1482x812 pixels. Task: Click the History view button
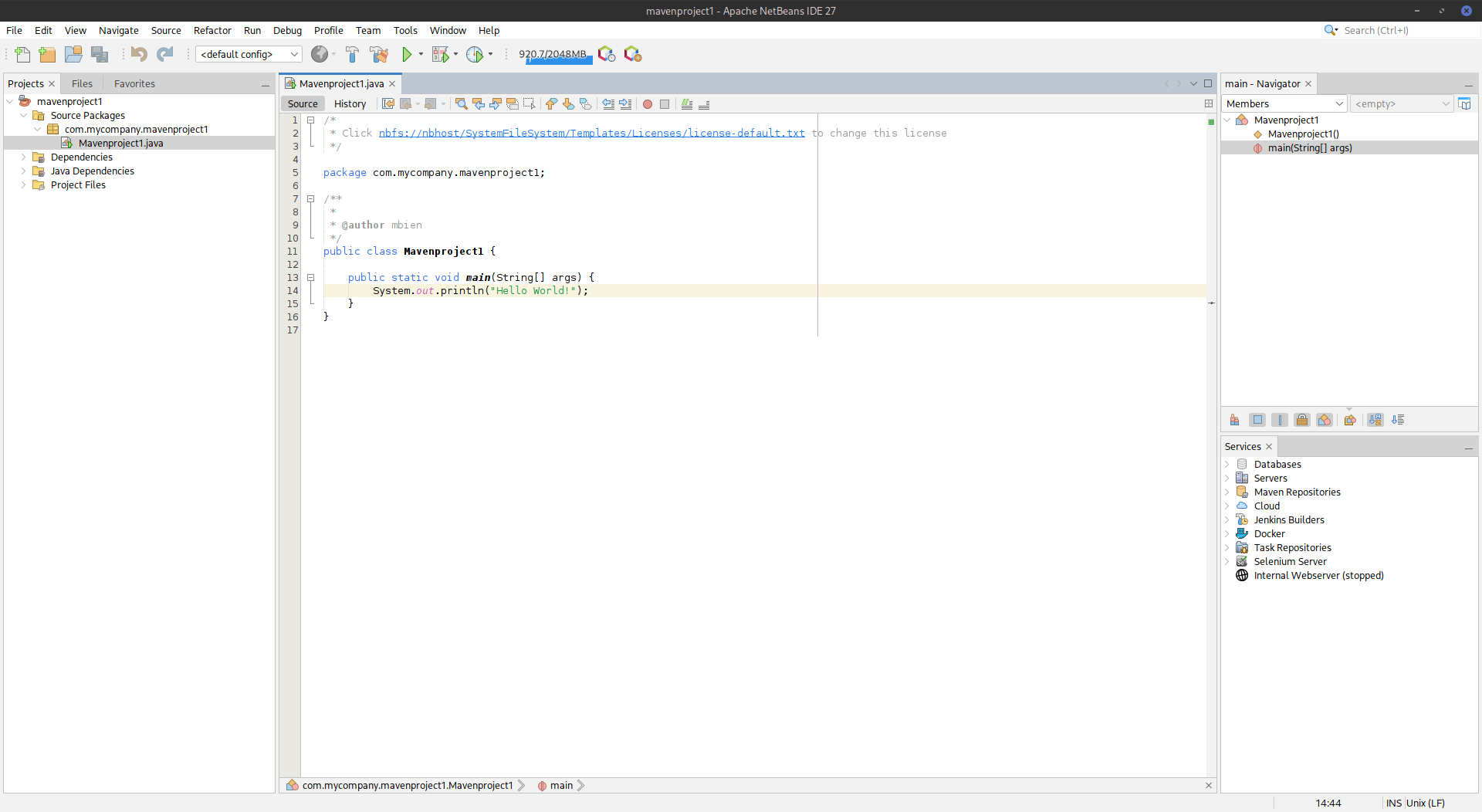tap(350, 104)
